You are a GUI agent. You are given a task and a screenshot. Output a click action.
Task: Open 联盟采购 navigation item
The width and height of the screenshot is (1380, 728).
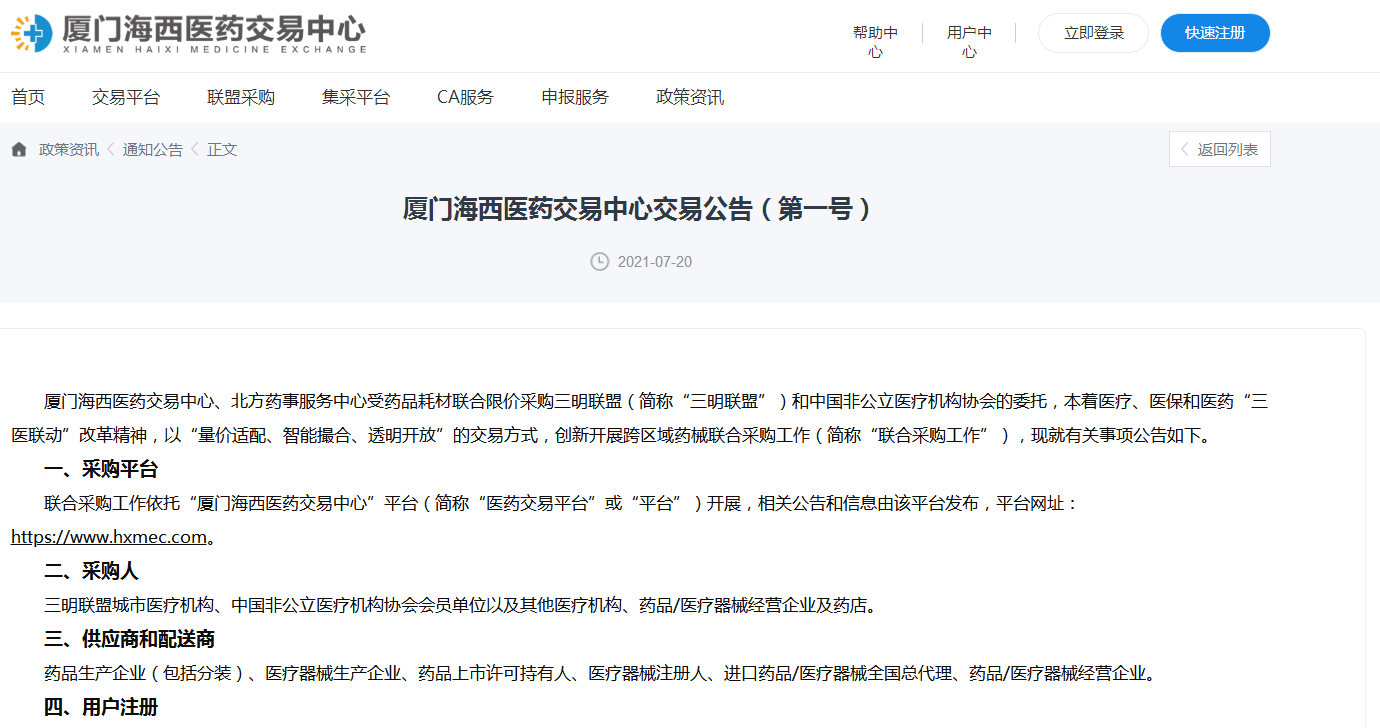point(241,97)
